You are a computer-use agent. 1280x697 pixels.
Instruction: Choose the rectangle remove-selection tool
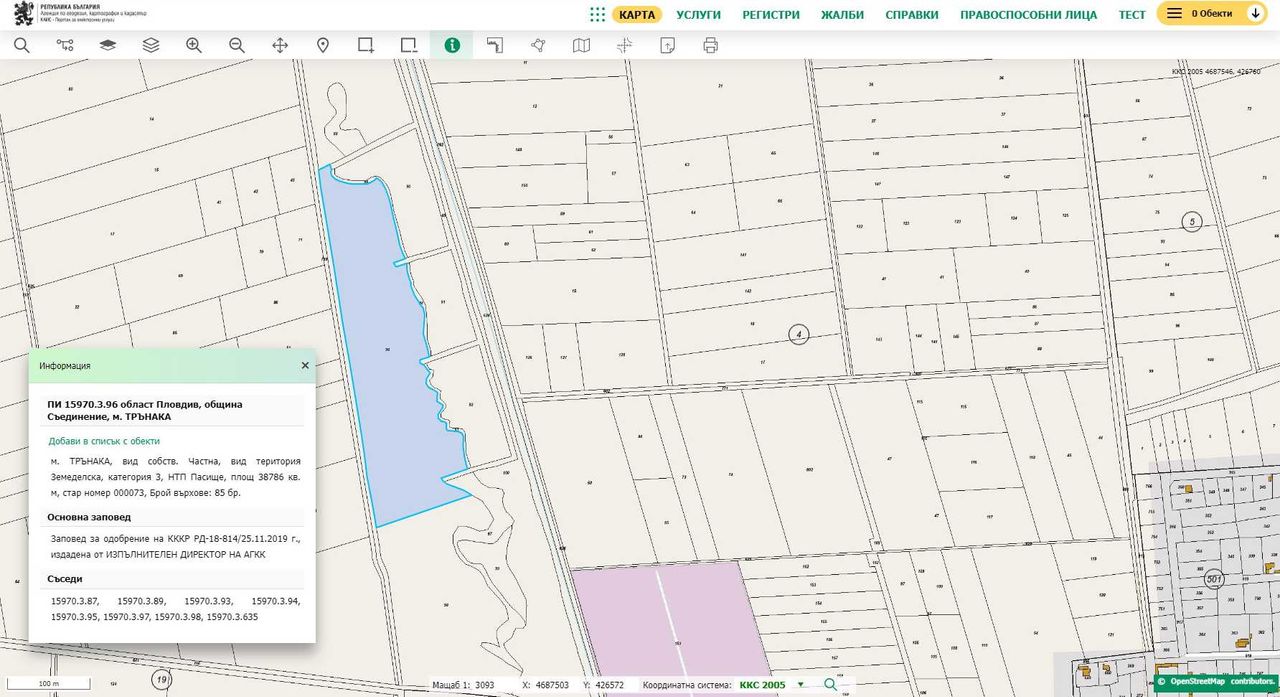[x=409, y=45]
